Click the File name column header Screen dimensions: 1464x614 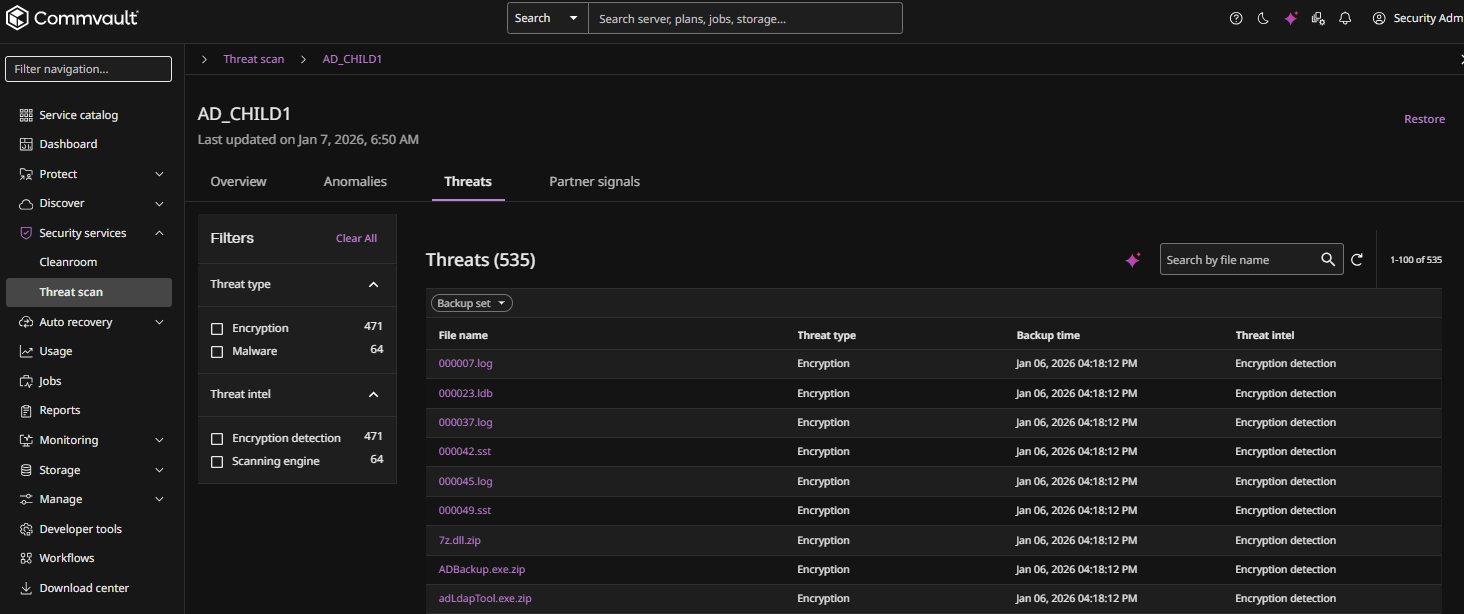(463, 335)
